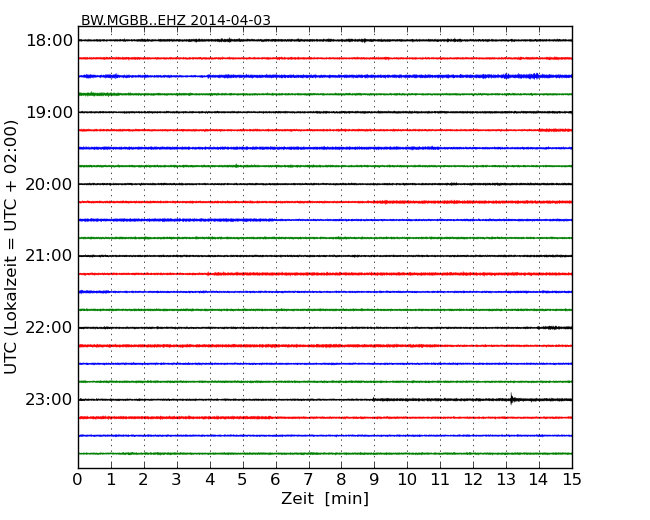
Task: Click the 0 minute tick label
Action: (78, 479)
